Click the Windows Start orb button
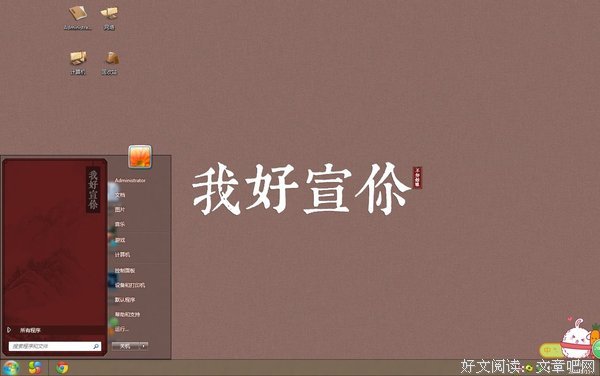This screenshot has height=376, width=600. [10, 368]
